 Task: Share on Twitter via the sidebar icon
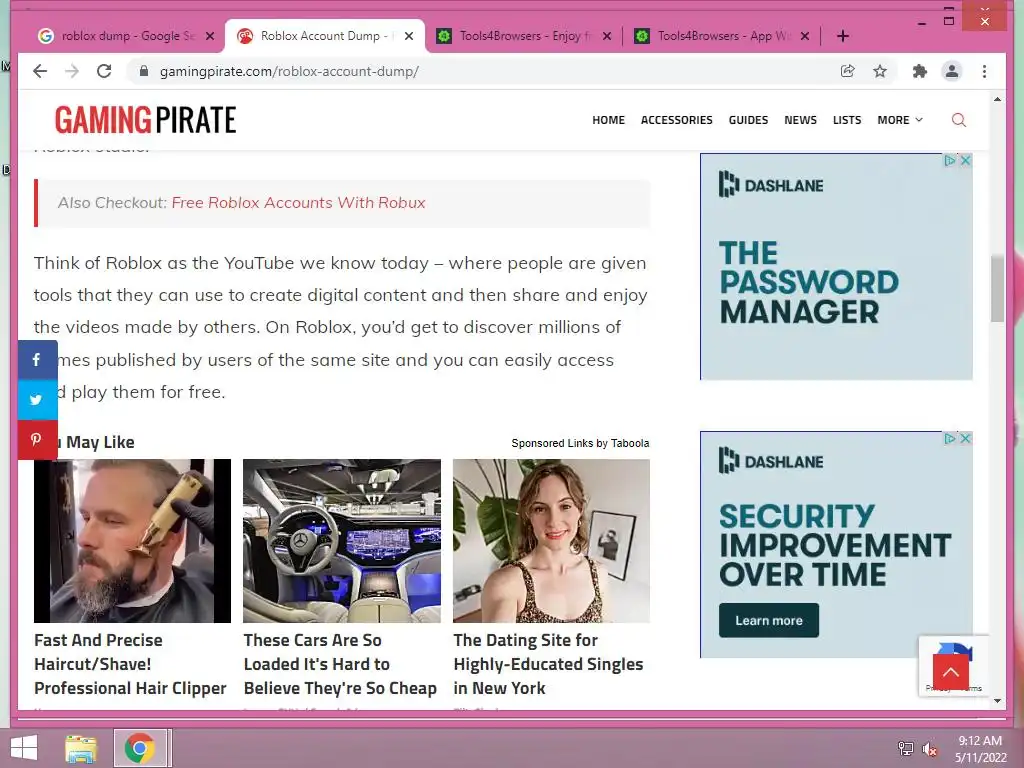[x=37, y=400]
